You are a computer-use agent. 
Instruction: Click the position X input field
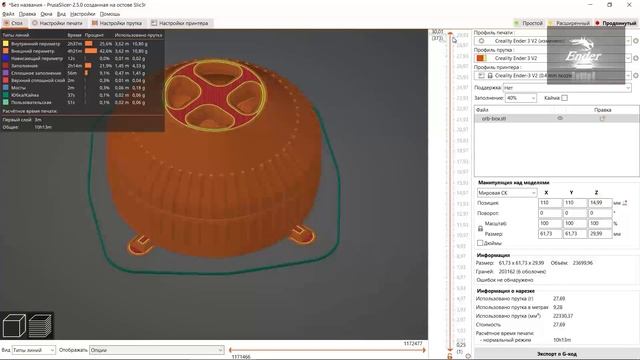(x=550, y=202)
